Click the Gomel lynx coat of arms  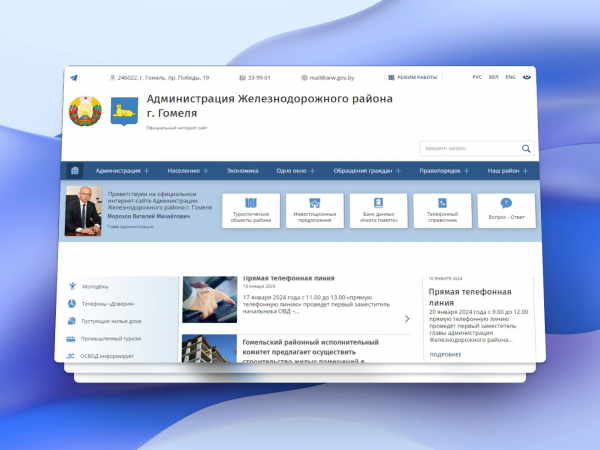coord(124,111)
